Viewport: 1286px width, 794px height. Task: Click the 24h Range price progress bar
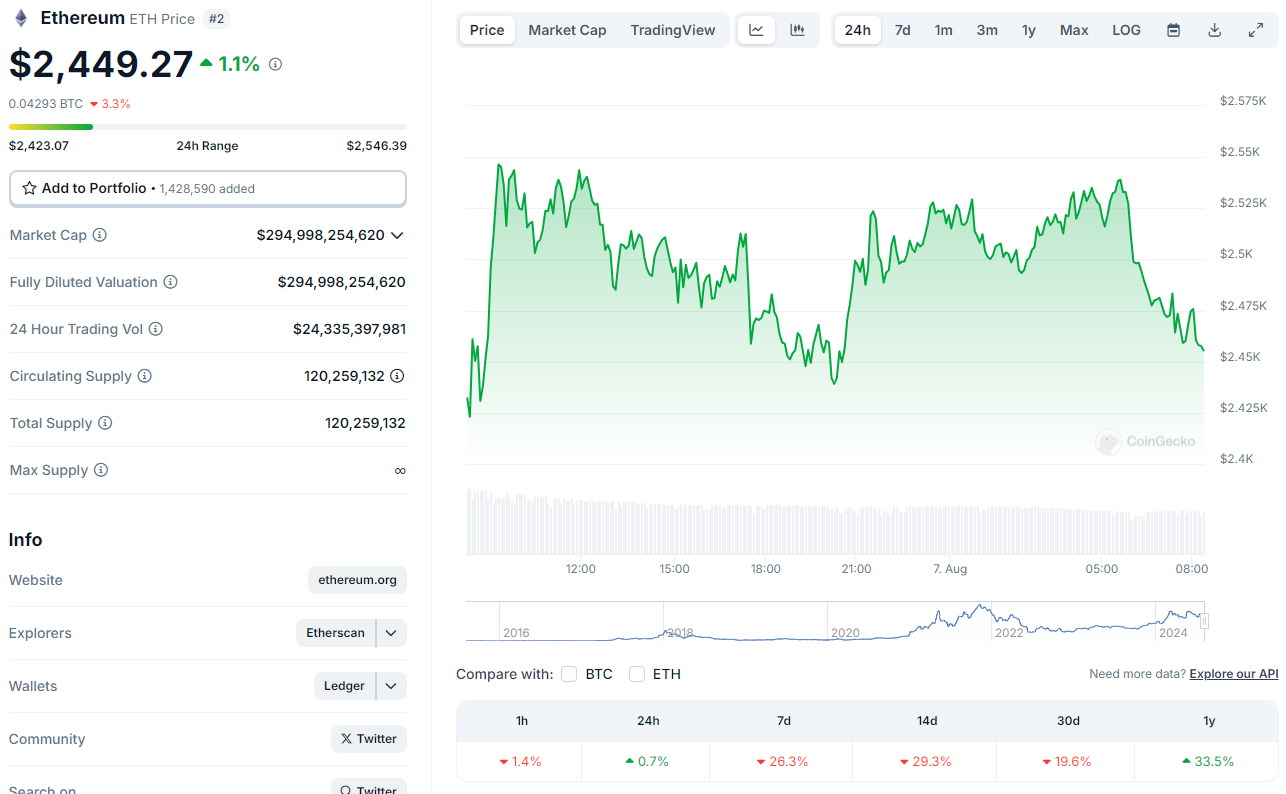[x=208, y=127]
